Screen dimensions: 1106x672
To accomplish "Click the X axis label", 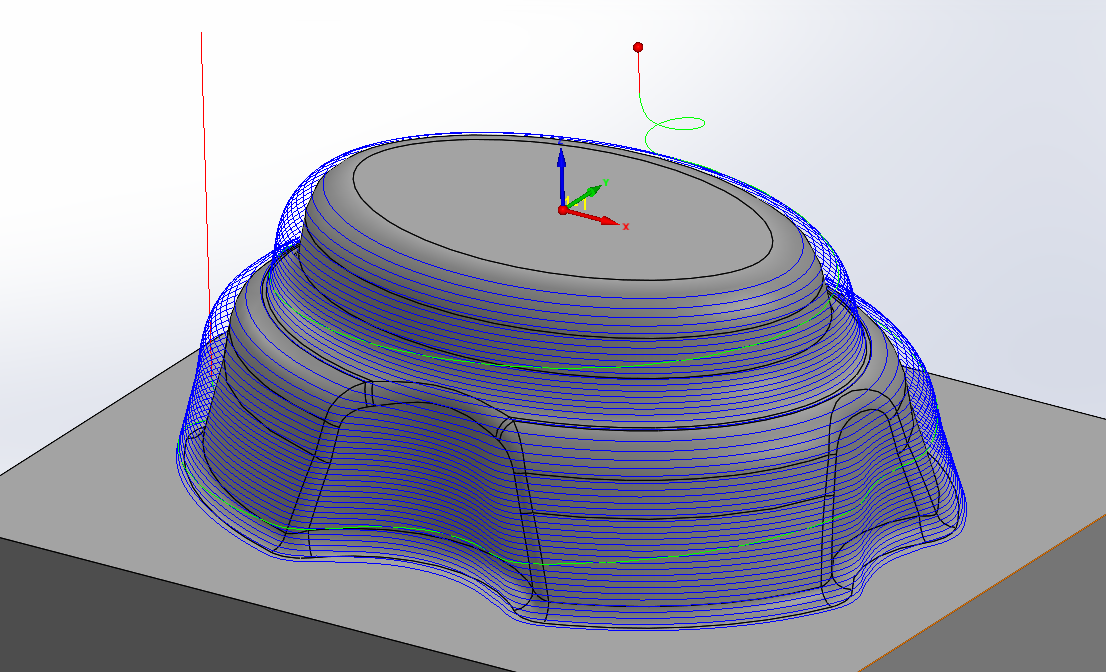I will click(x=626, y=227).
